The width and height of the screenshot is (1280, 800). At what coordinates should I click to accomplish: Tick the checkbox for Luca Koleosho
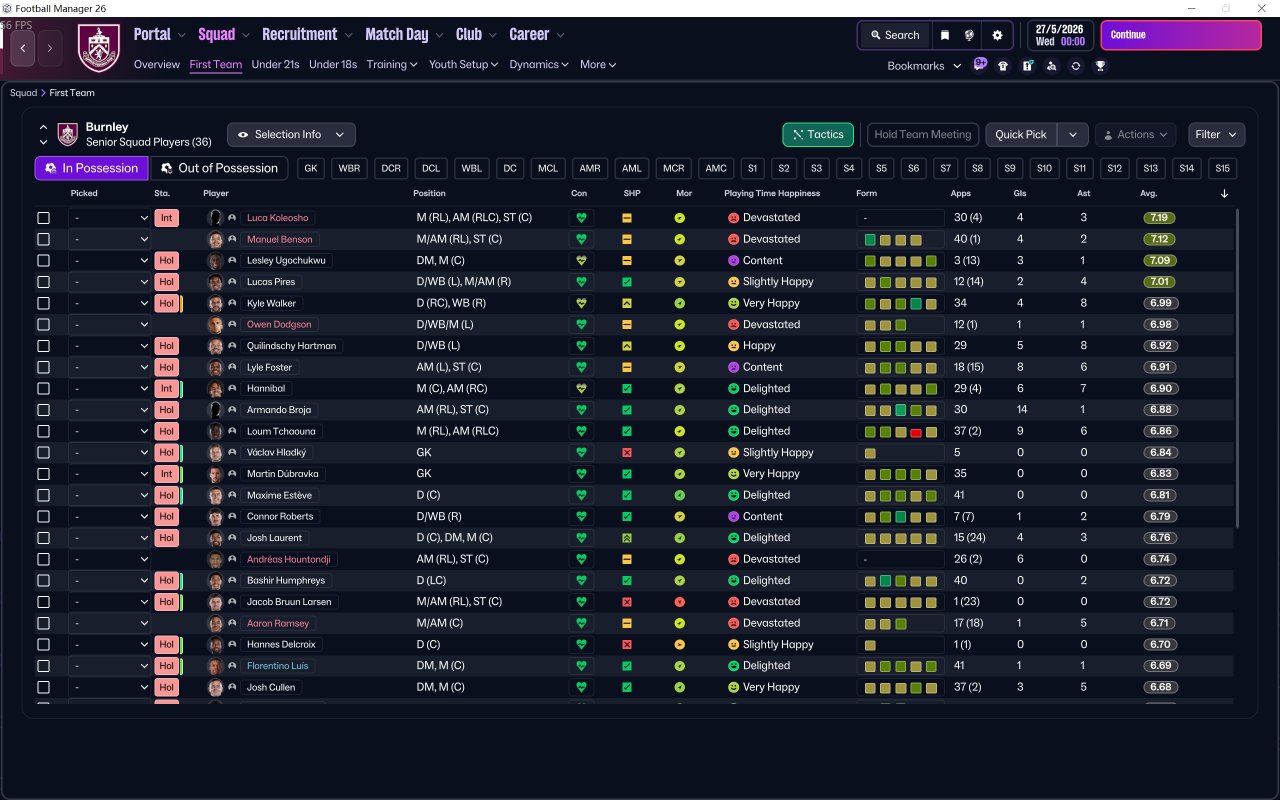[x=43, y=218]
